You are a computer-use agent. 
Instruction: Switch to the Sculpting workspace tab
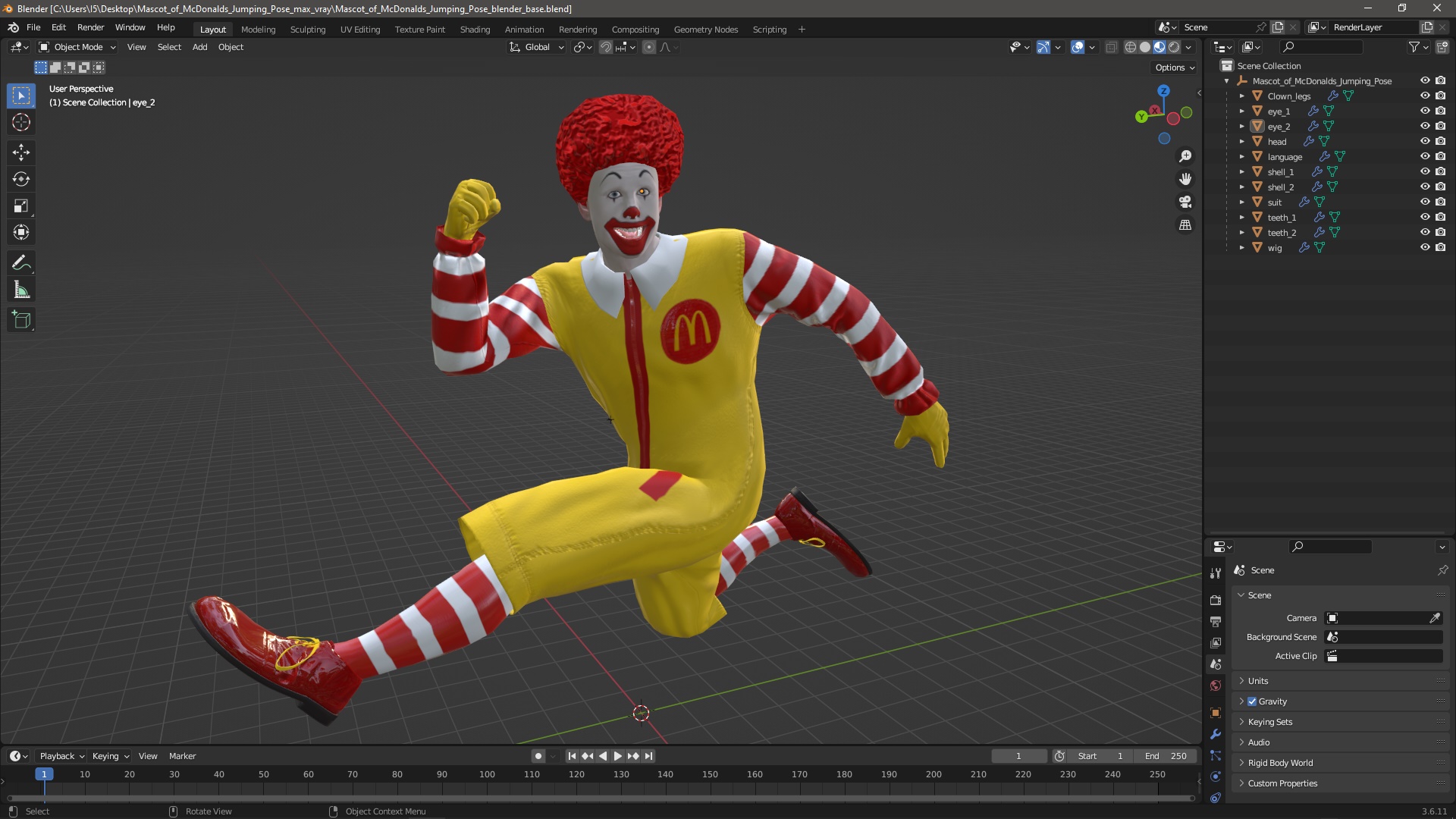tap(307, 30)
